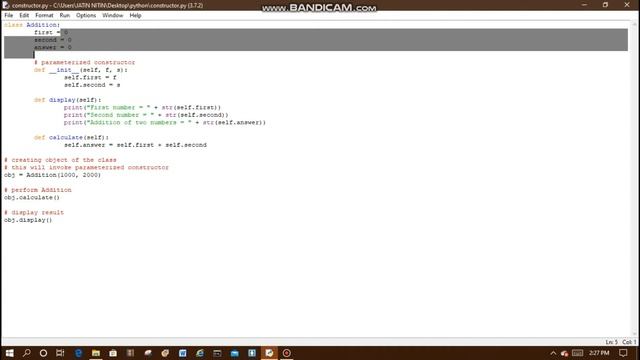640x360 pixels.
Task: Switch to Microsoft Word on the taskbar
Action: [x=182, y=353]
